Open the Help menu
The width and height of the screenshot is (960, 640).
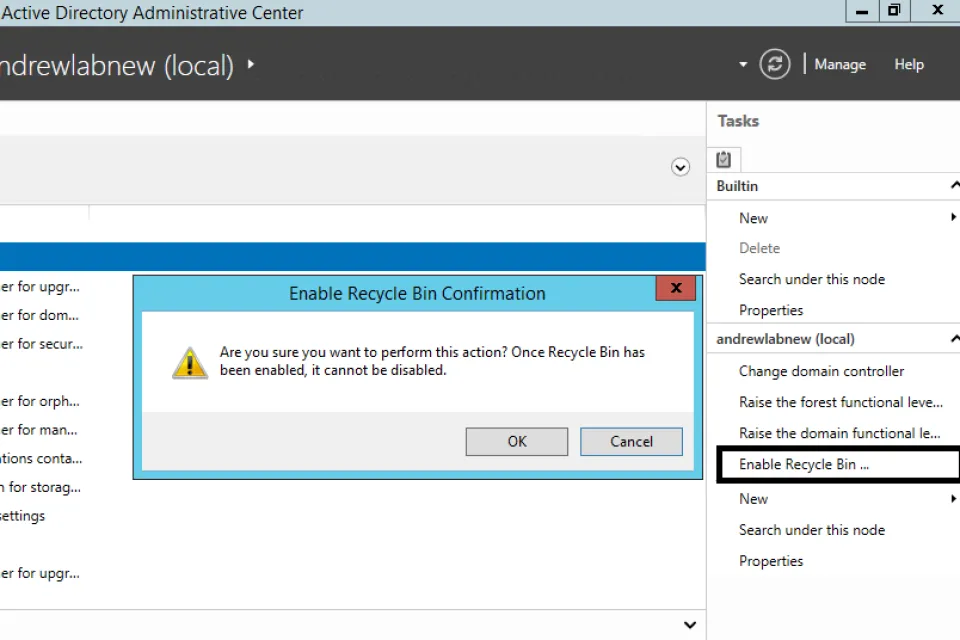[908, 64]
